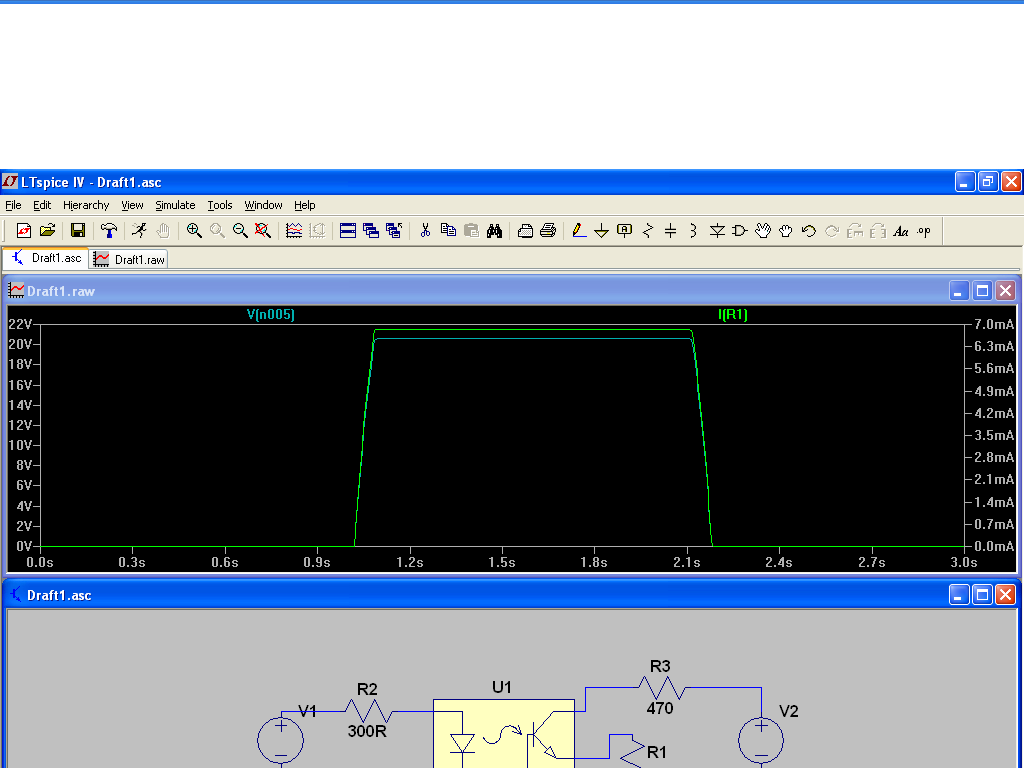
Task: Click the 7.0mA current axis label
Action: [994, 324]
